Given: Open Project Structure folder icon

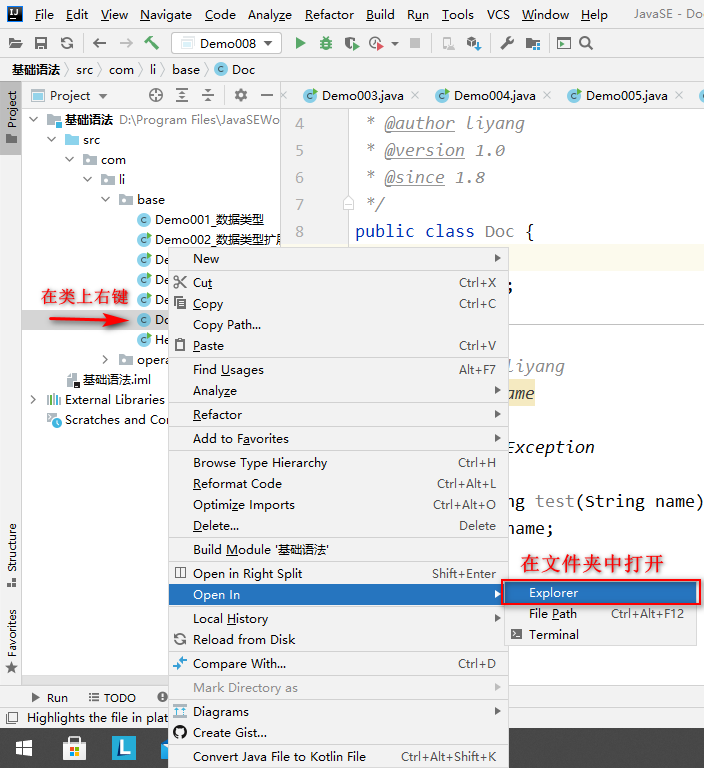Looking at the screenshot, I should click(x=533, y=44).
